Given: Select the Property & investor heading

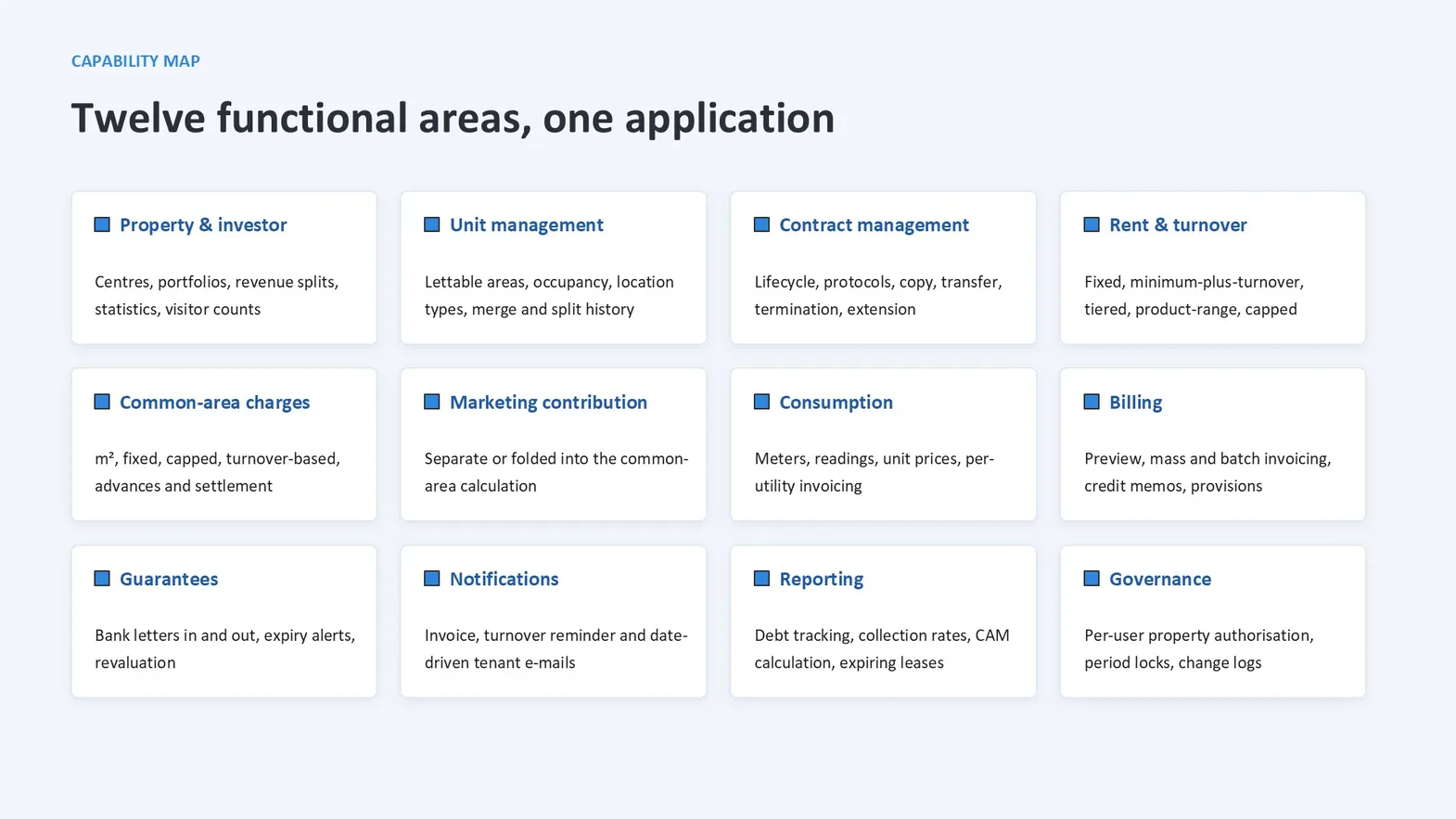Looking at the screenshot, I should pos(203,225).
